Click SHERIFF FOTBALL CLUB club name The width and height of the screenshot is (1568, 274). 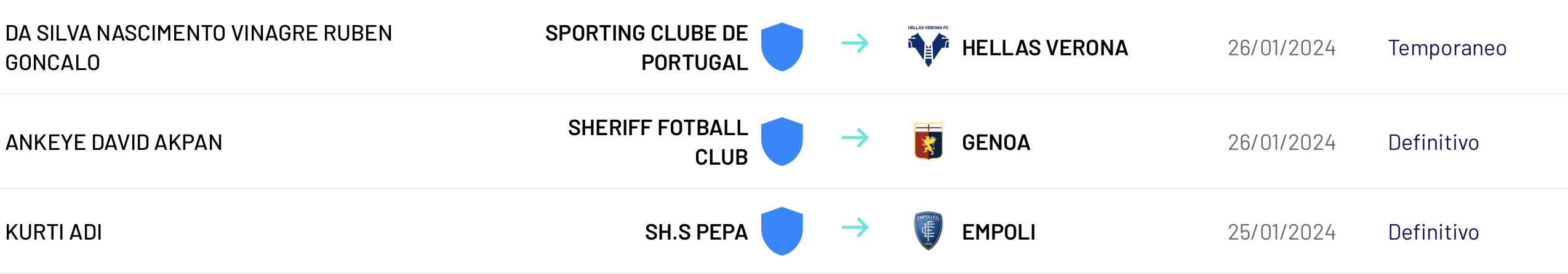click(x=658, y=143)
